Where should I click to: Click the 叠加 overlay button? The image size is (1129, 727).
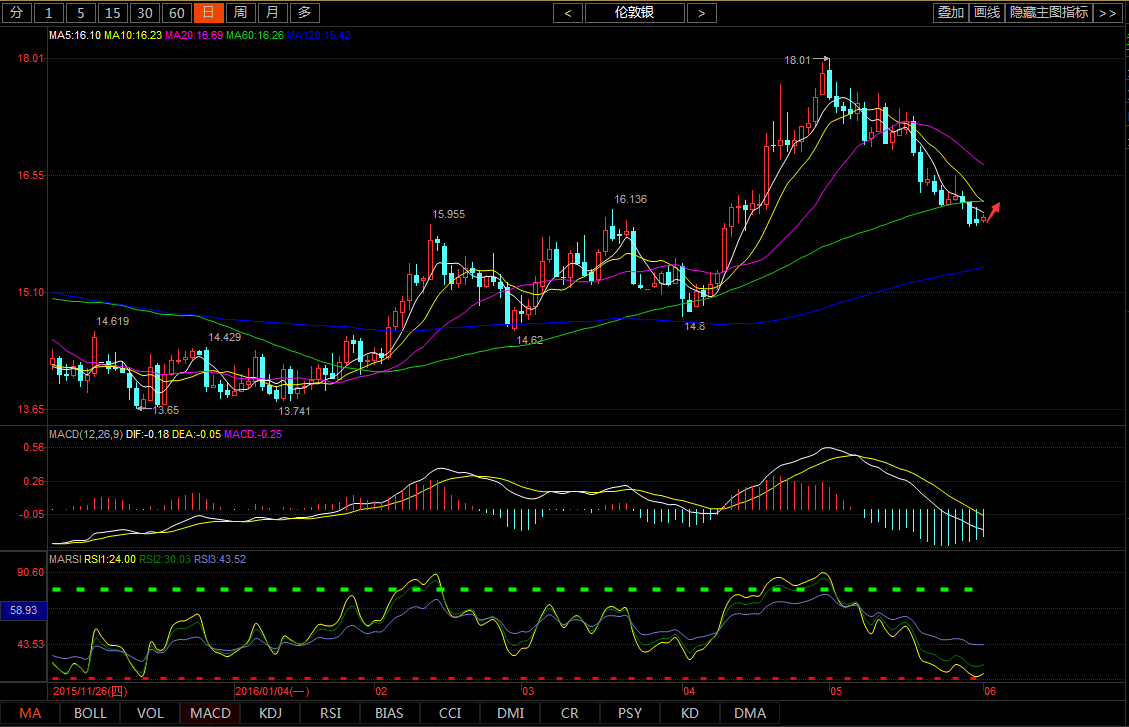tap(950, 13)
